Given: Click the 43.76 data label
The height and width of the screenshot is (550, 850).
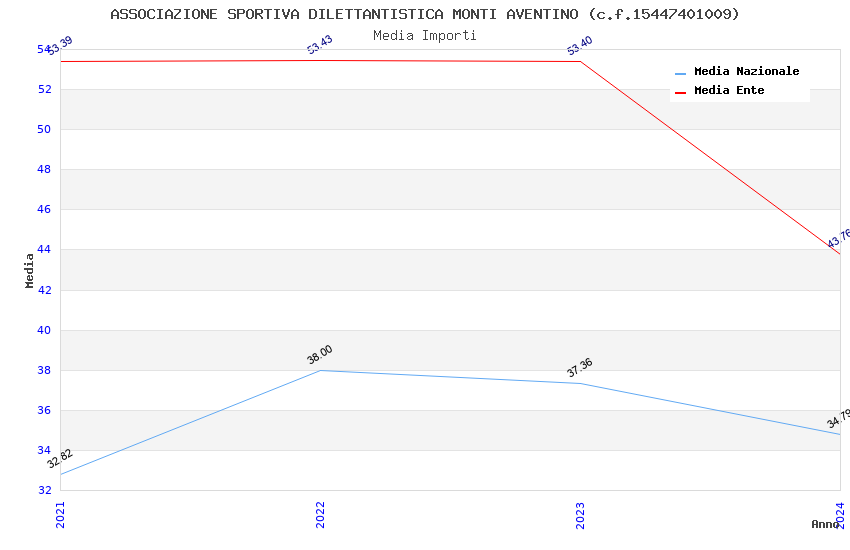Looking at the screenshot, I should [x=838, y=238].
